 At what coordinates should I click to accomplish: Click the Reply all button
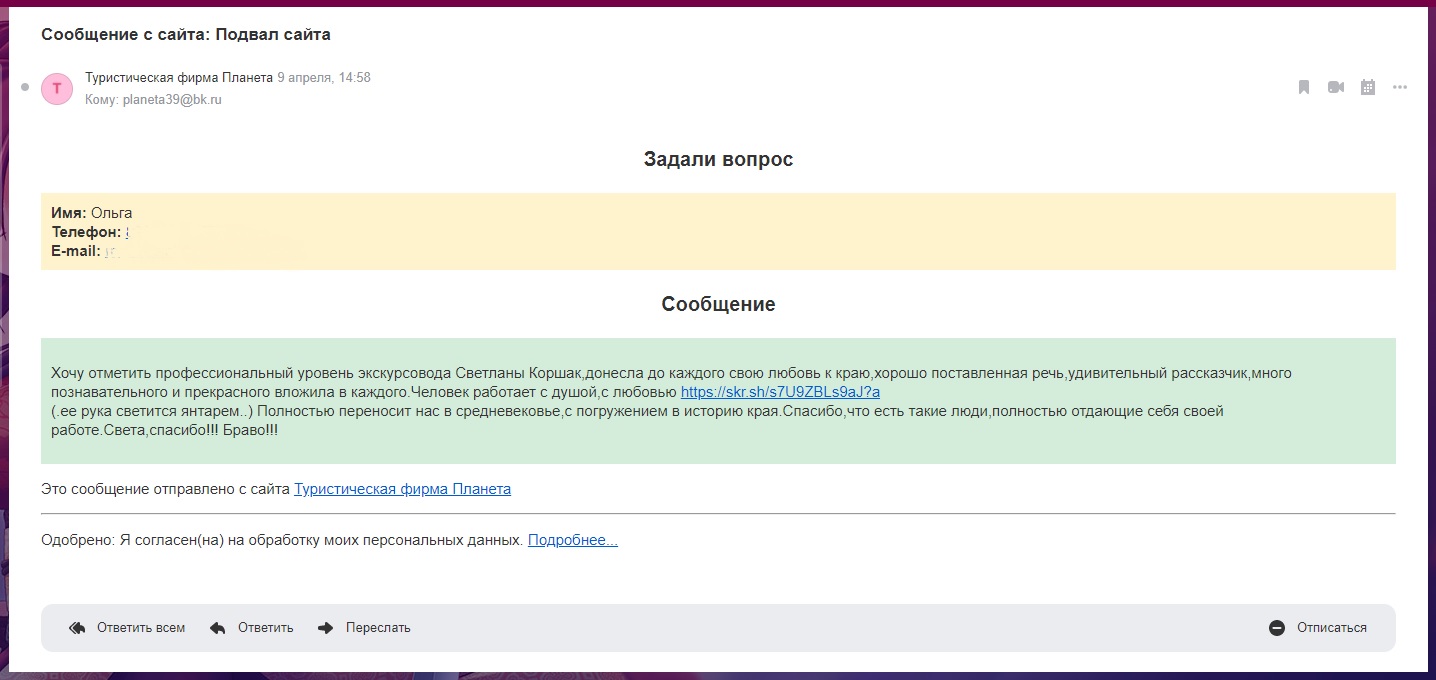(x=127, y=628)
